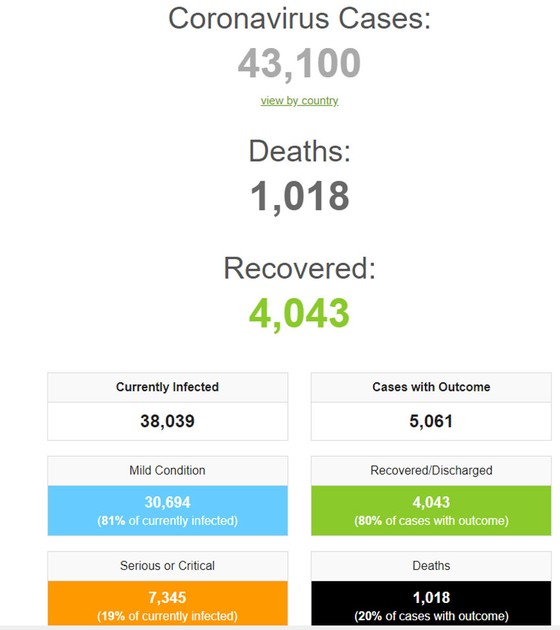
Task: Click the Deaths heading text
Action: point(300,151)
